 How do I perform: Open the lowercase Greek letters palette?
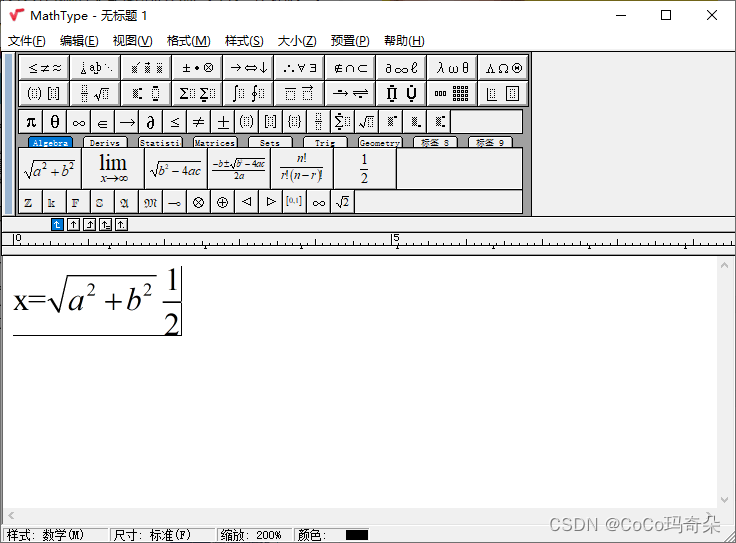tap(452, 68)
